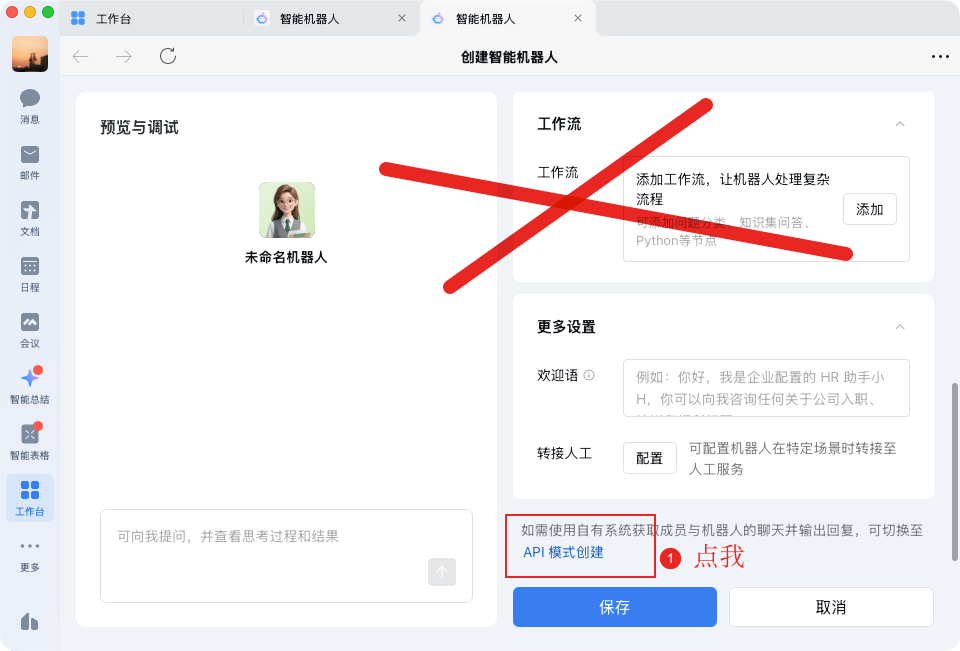
Task: Click the API 模式创建 link
Action: 563,552
